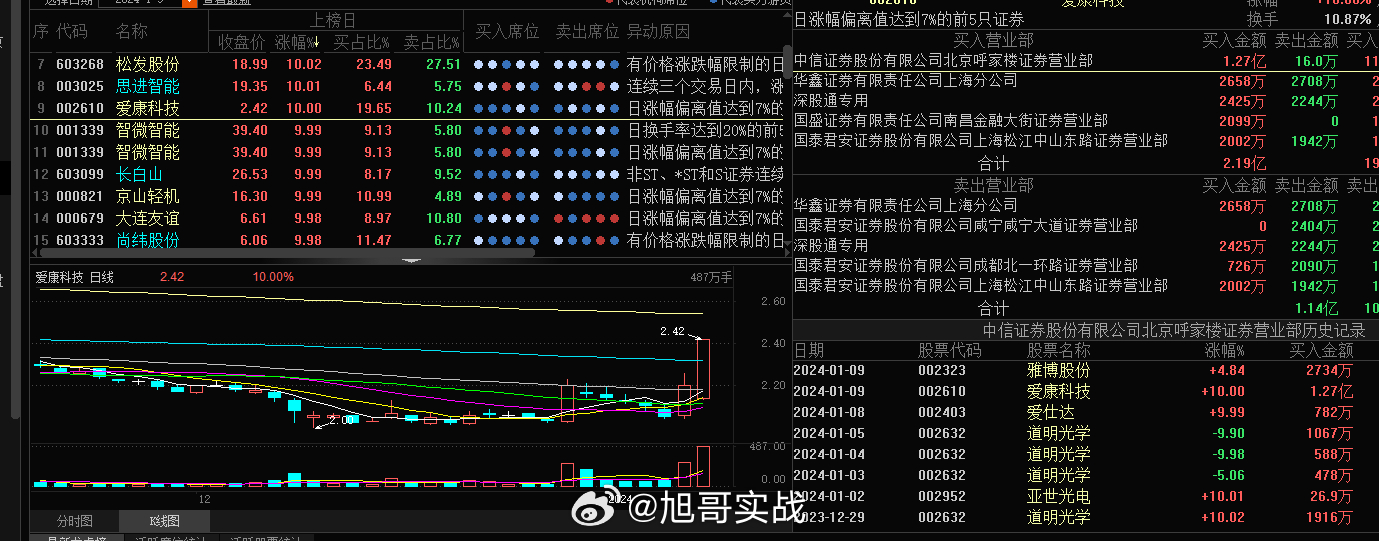
Task: Click the buy-seat dots in the 松发股份 row
Action: pos(507,64)
